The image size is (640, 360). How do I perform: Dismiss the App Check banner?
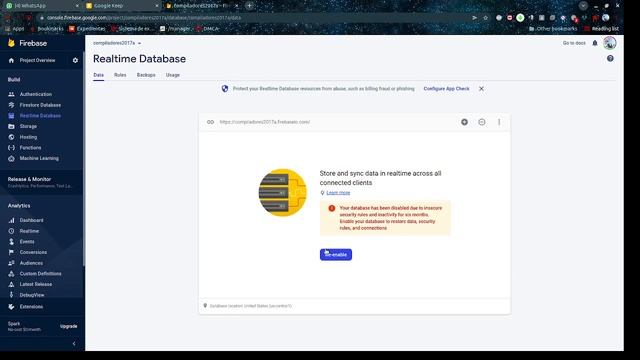[x=481, y=89]
